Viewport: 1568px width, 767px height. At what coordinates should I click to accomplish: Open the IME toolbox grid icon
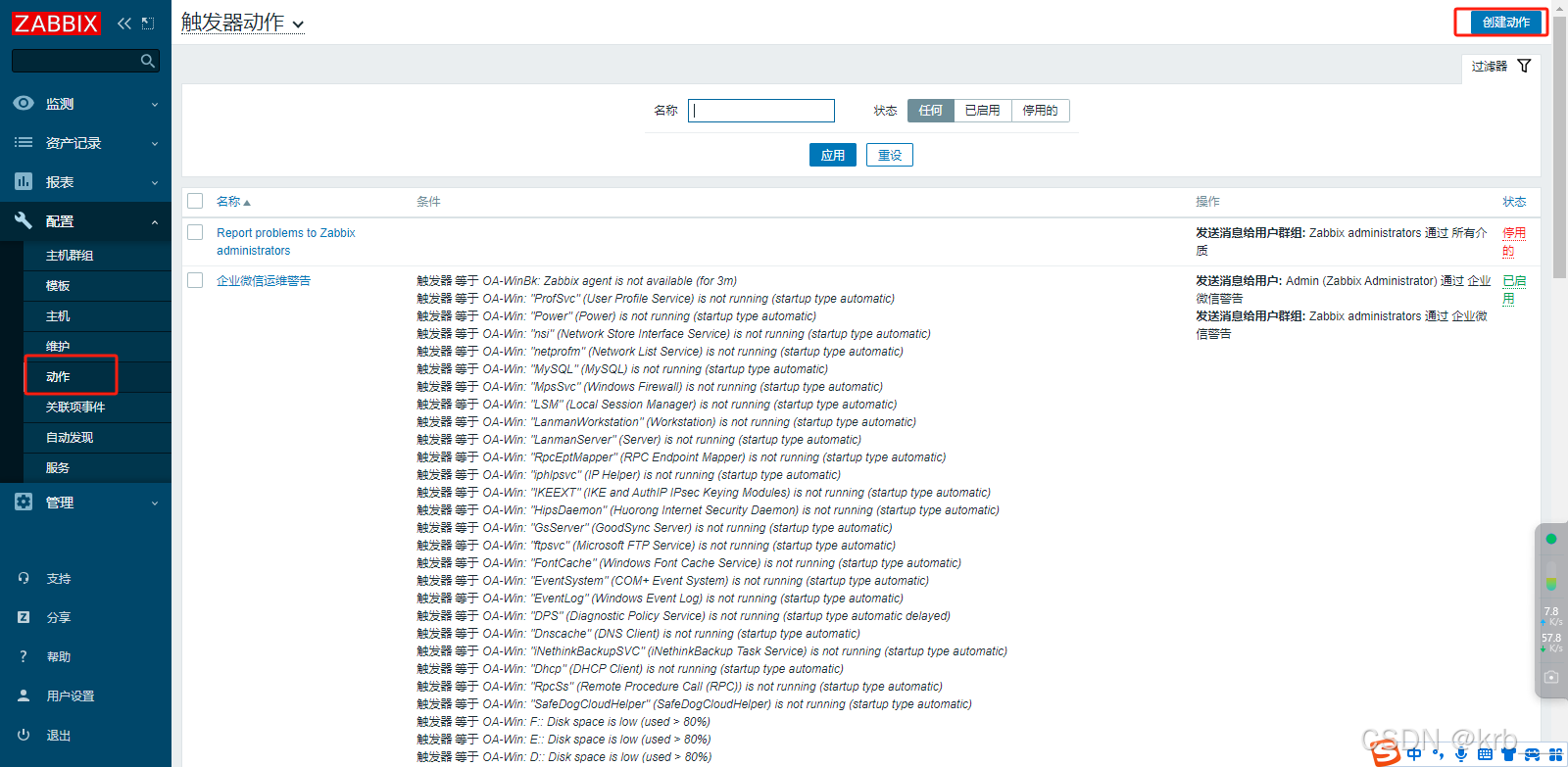click(x=1555, y=754)
